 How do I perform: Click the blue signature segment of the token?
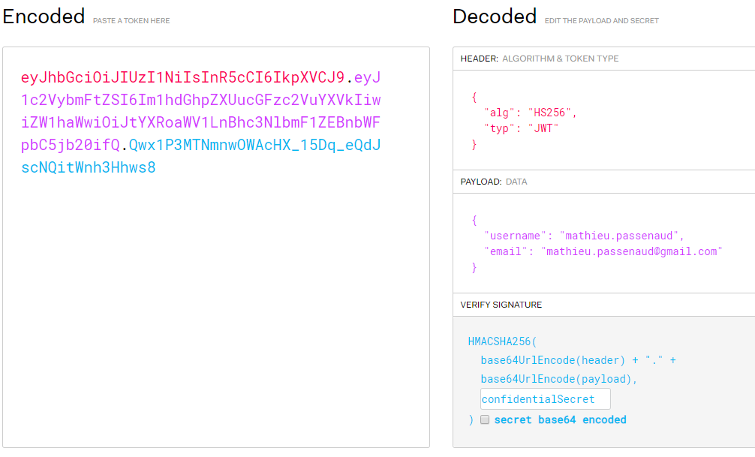pos(201,156)
